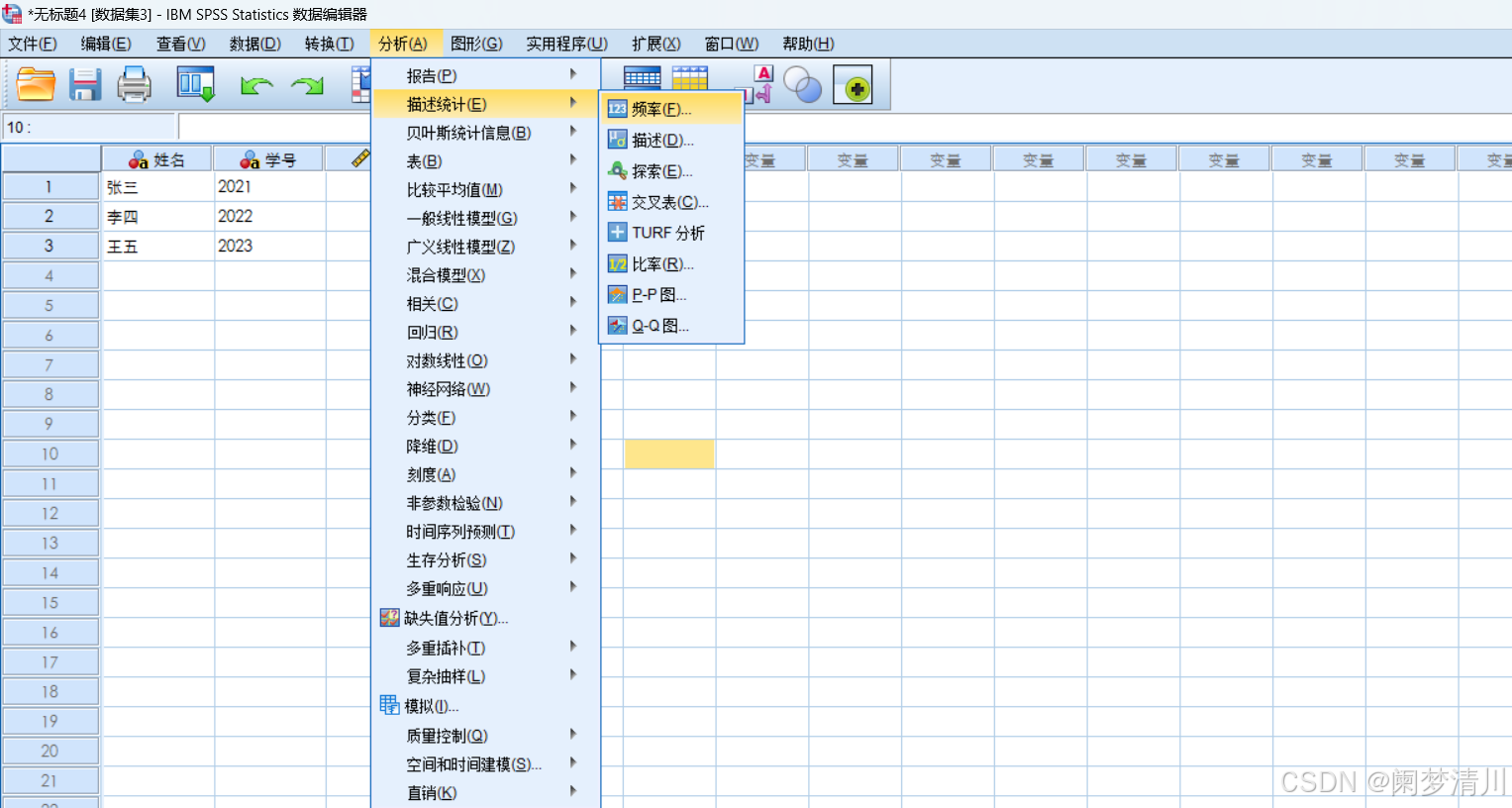The image size is (1512, 808).
Task: Click the cell containing 2023
Action: point(270,247)
